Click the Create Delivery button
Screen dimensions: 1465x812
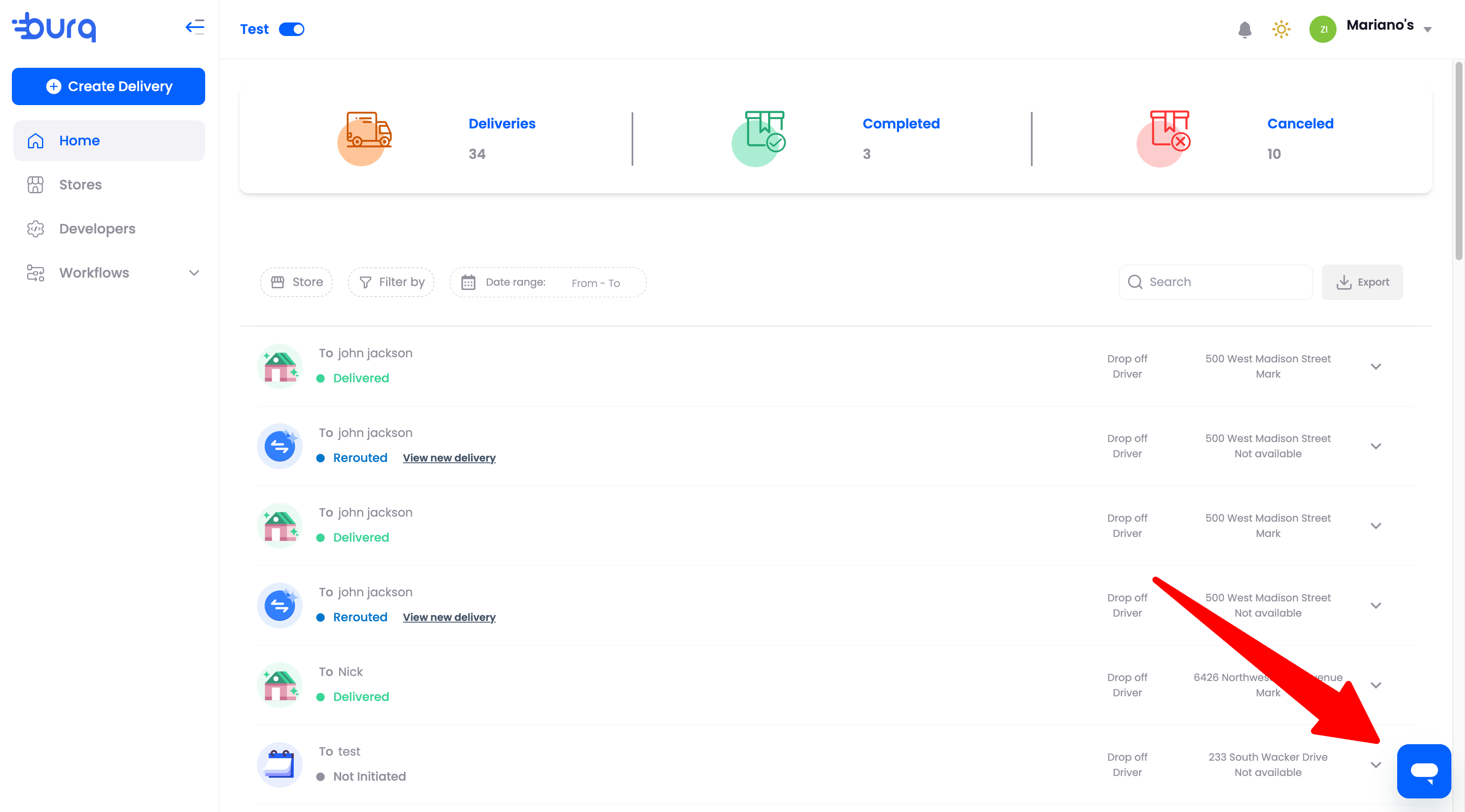(x=109, y=86)
